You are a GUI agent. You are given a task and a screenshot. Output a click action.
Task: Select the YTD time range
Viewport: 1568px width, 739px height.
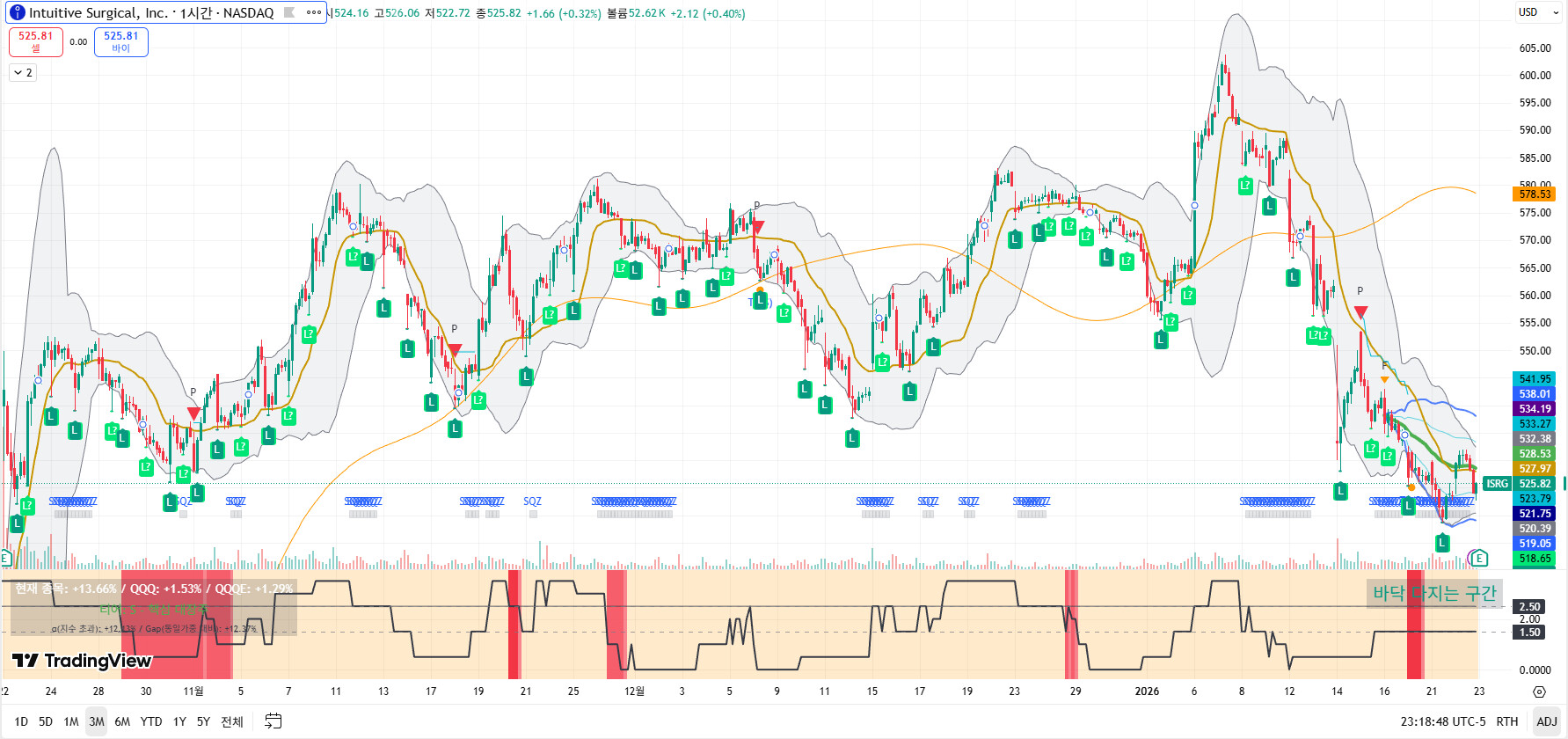[151, 721]
